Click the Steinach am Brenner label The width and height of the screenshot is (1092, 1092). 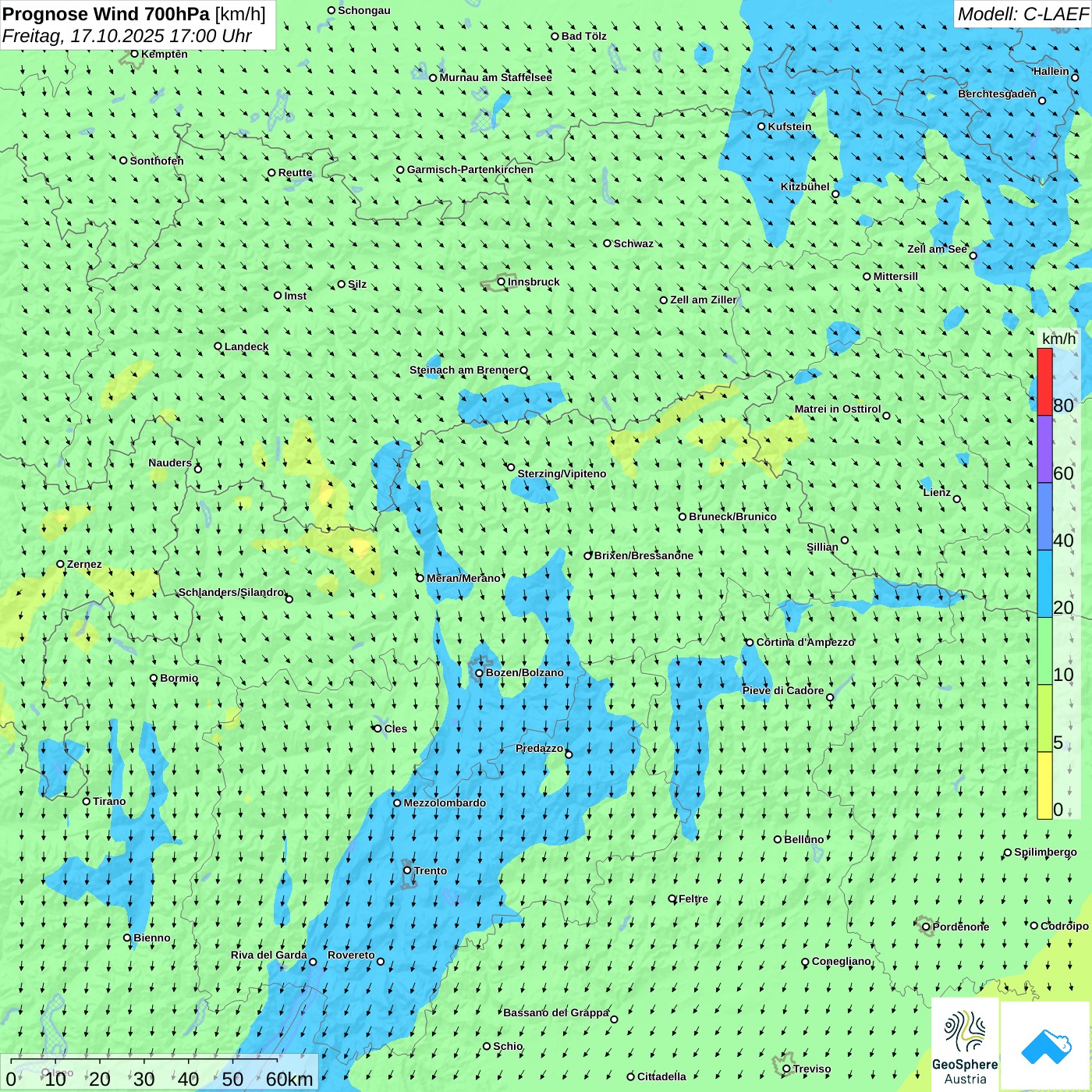pos(464,370)
